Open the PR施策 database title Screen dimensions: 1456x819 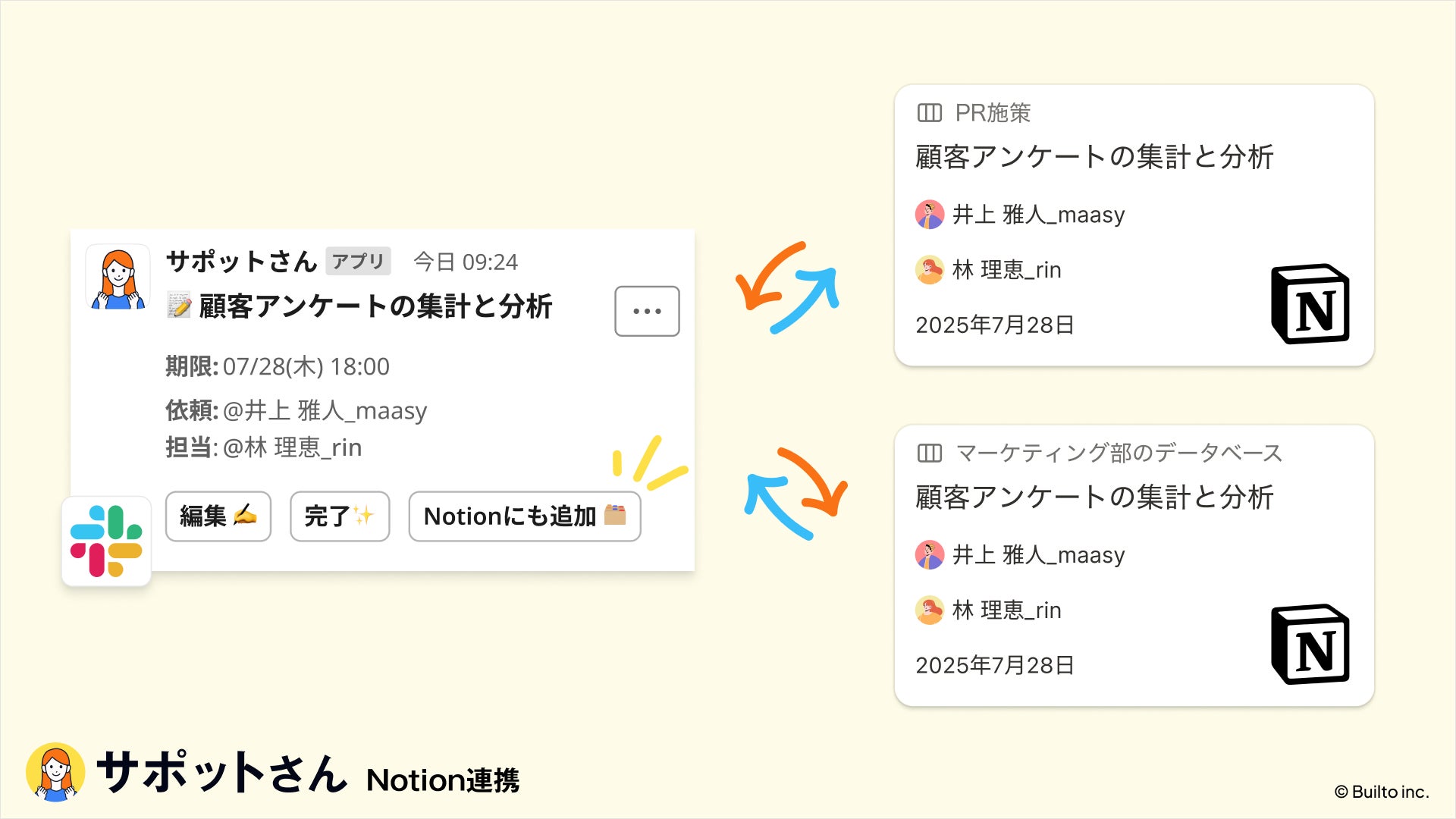[x=993, y=113]
